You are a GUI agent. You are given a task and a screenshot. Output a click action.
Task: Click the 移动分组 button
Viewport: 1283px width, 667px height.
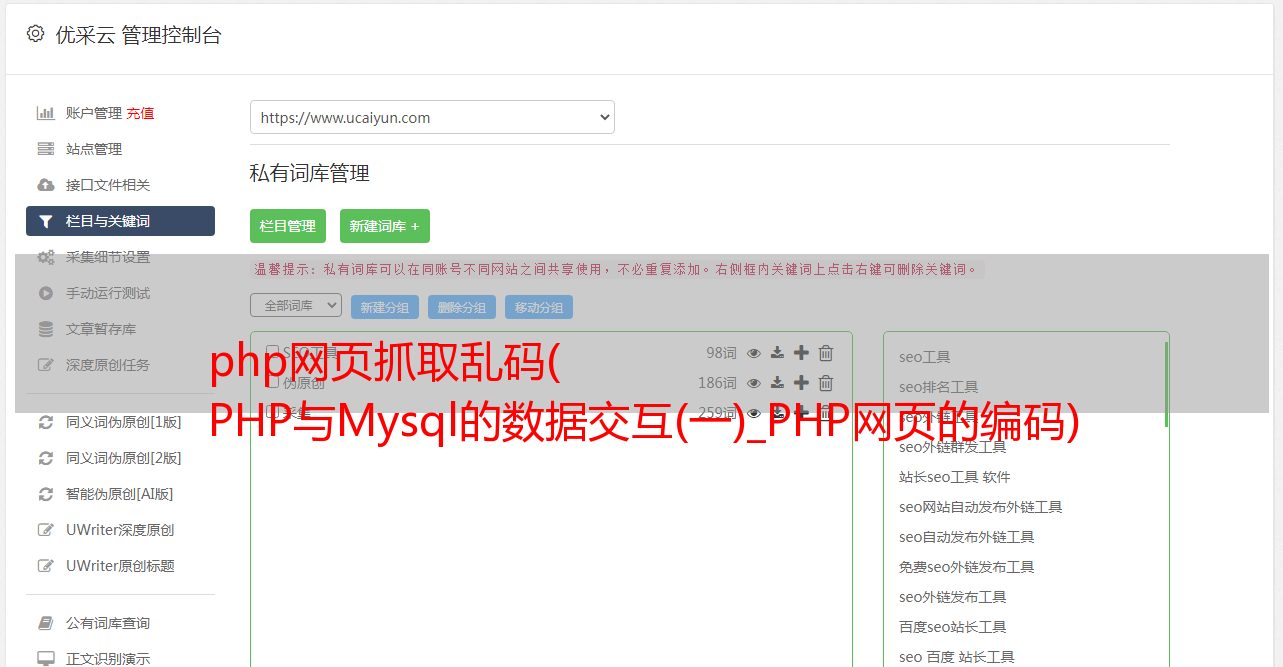pyautogui.click(x=539, y=307)
